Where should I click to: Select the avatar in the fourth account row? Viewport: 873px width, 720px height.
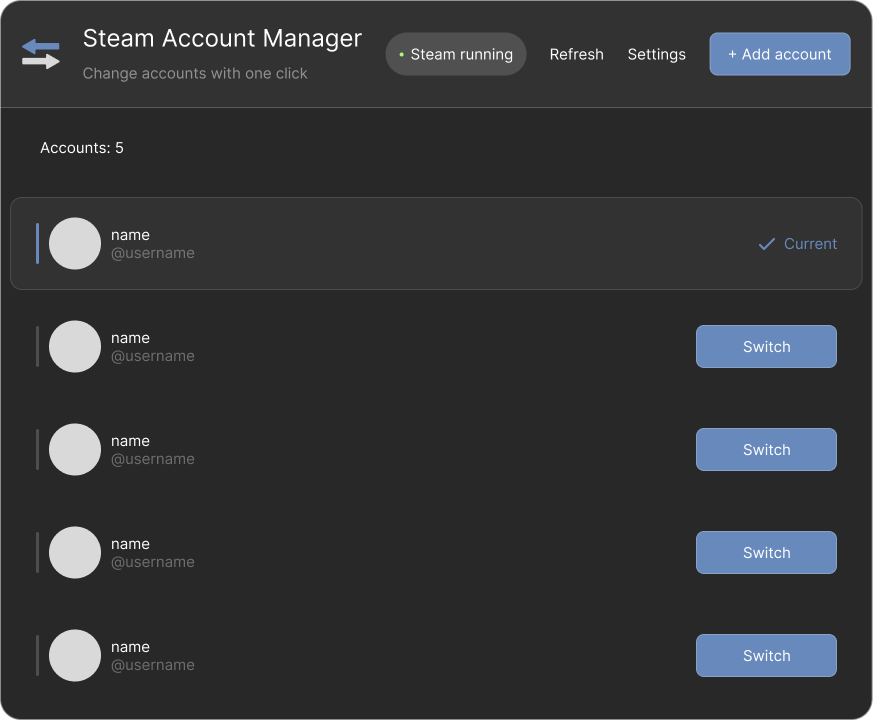click(x=75, y=552)
